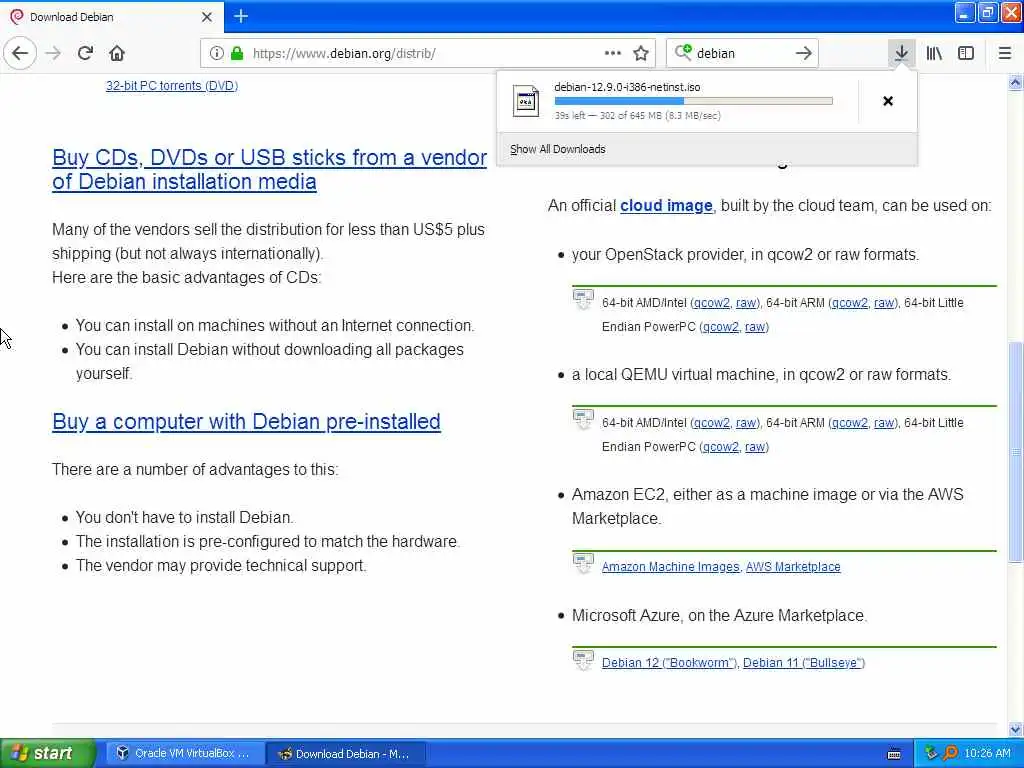Select Download Debian taskbar button

(x=346, y=754)
